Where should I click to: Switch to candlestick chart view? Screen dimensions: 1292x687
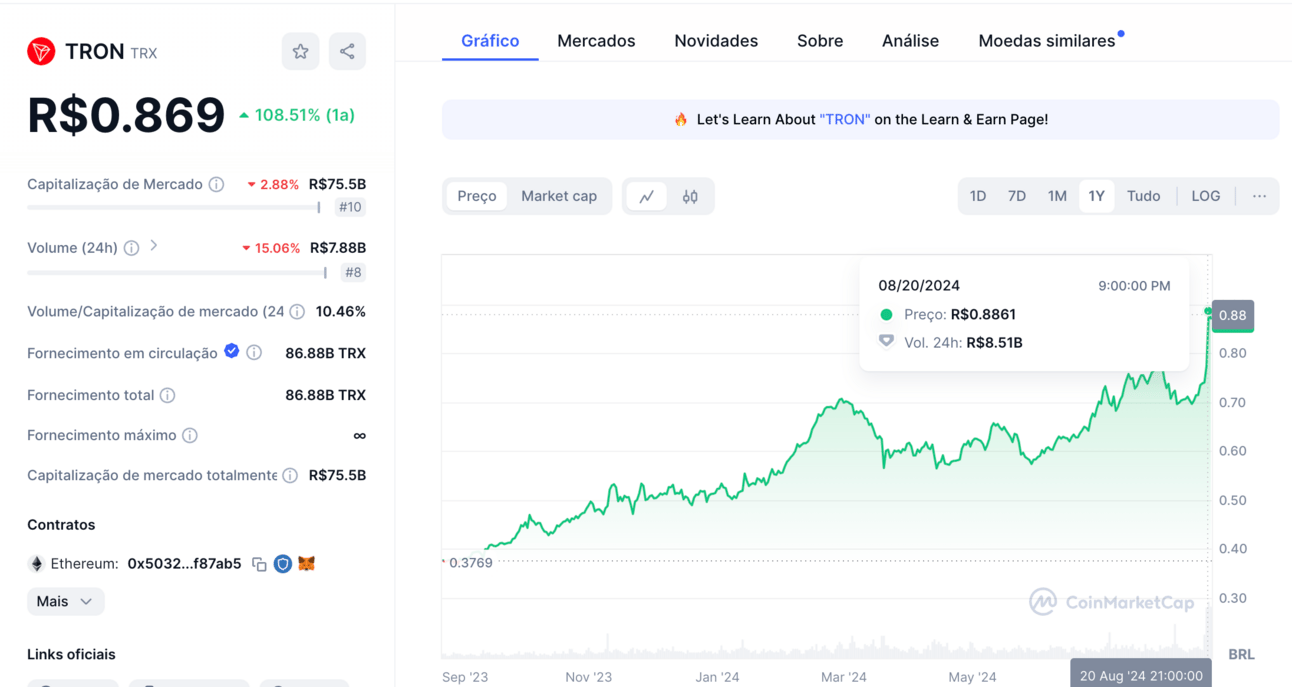pyautogui.click(x=690, y=197)
